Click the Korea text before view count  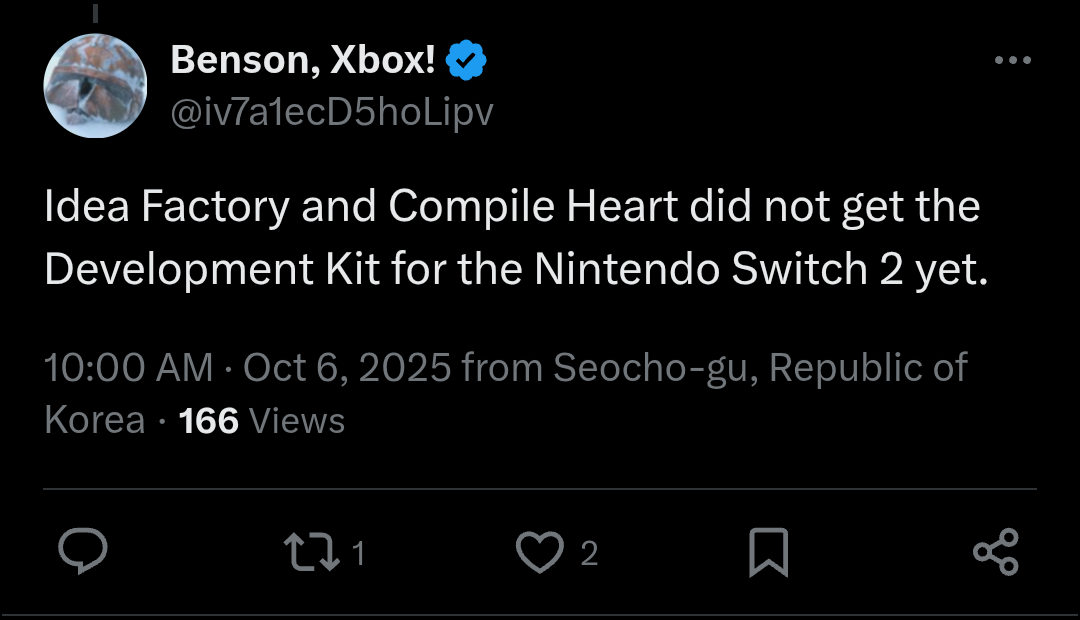(x=95, y=420)
